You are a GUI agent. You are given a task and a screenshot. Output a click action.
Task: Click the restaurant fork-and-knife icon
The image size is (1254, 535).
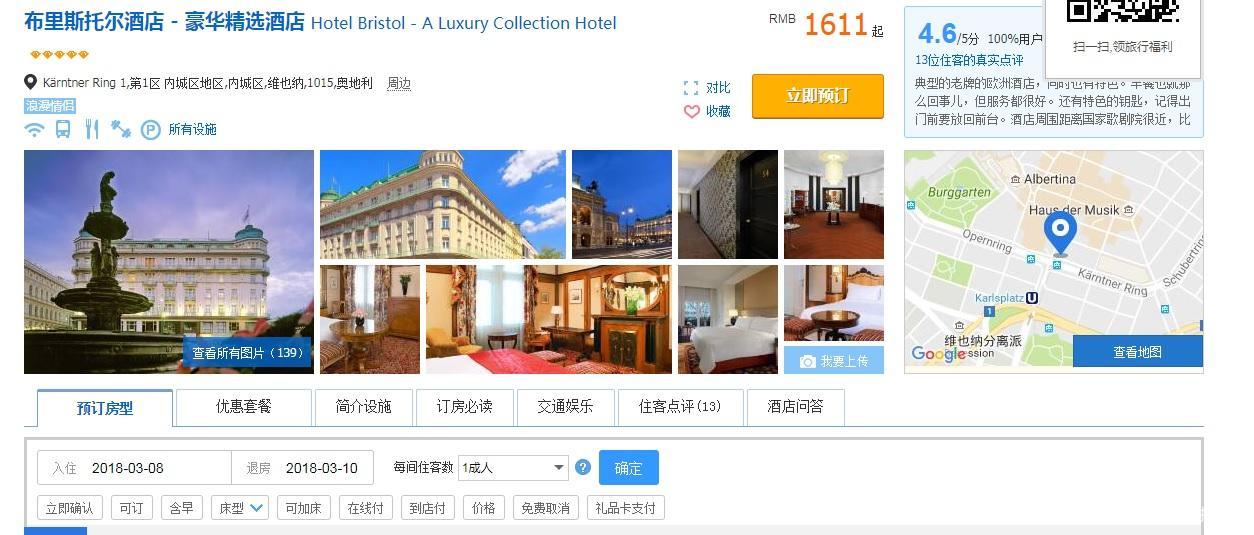pos(92,129)
